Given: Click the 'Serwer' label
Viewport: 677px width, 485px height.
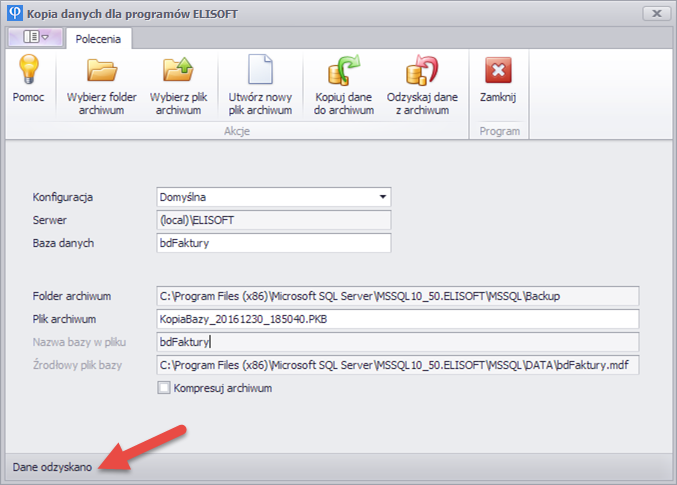Looking at the screenshot, I should [50, 220].
